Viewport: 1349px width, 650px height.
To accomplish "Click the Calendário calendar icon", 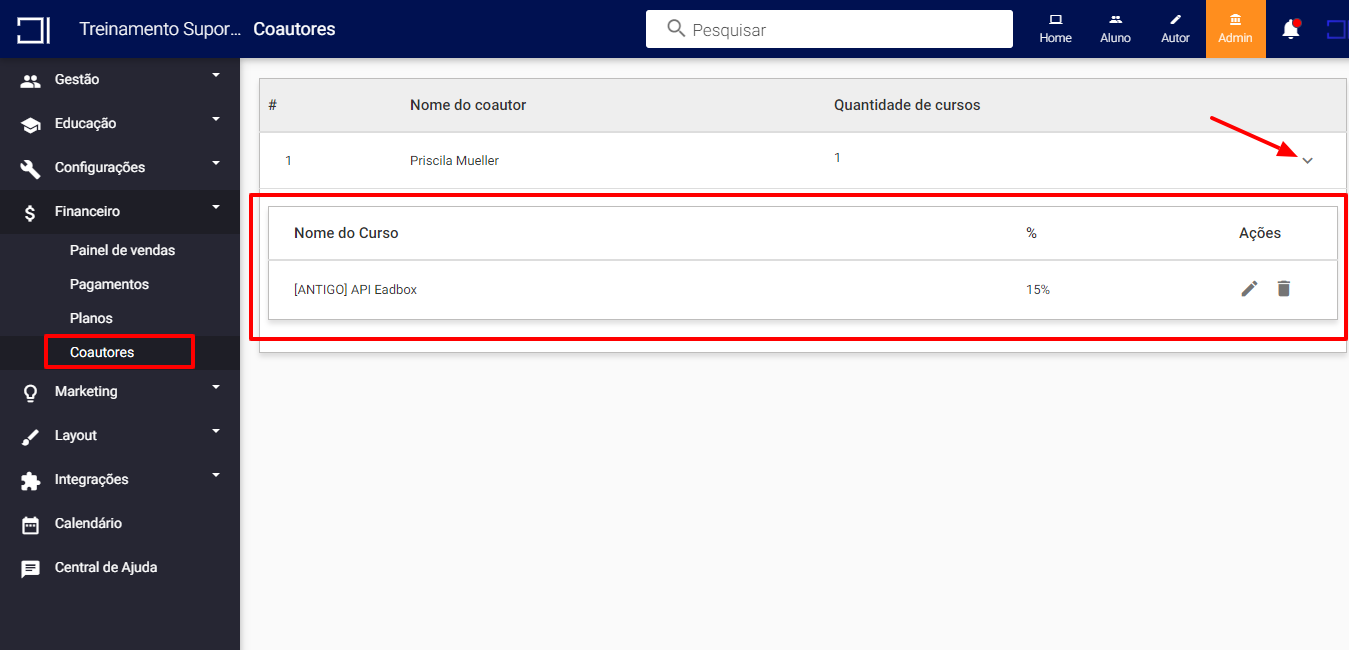I will coord(31,525).
